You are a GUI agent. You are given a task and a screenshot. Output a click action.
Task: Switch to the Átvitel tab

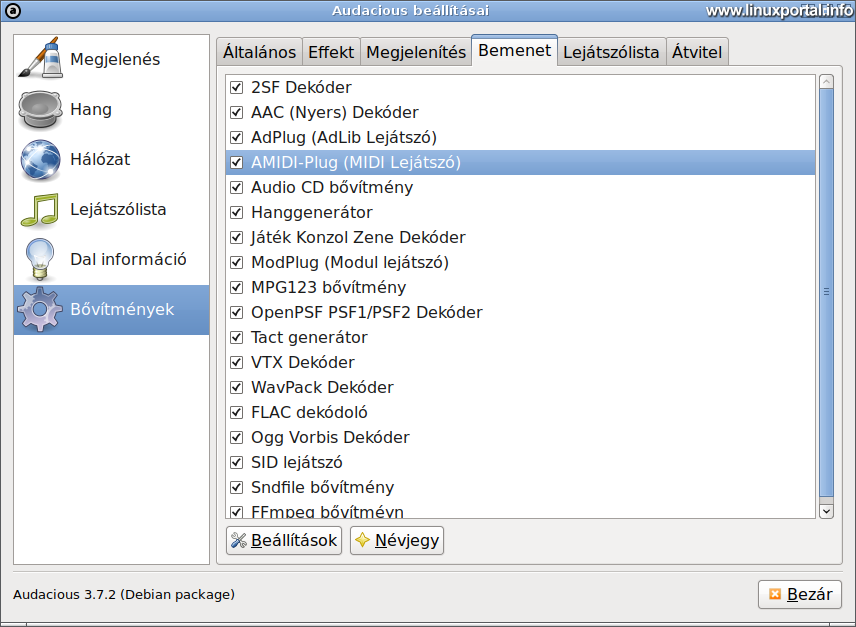(x=697, y=52)
